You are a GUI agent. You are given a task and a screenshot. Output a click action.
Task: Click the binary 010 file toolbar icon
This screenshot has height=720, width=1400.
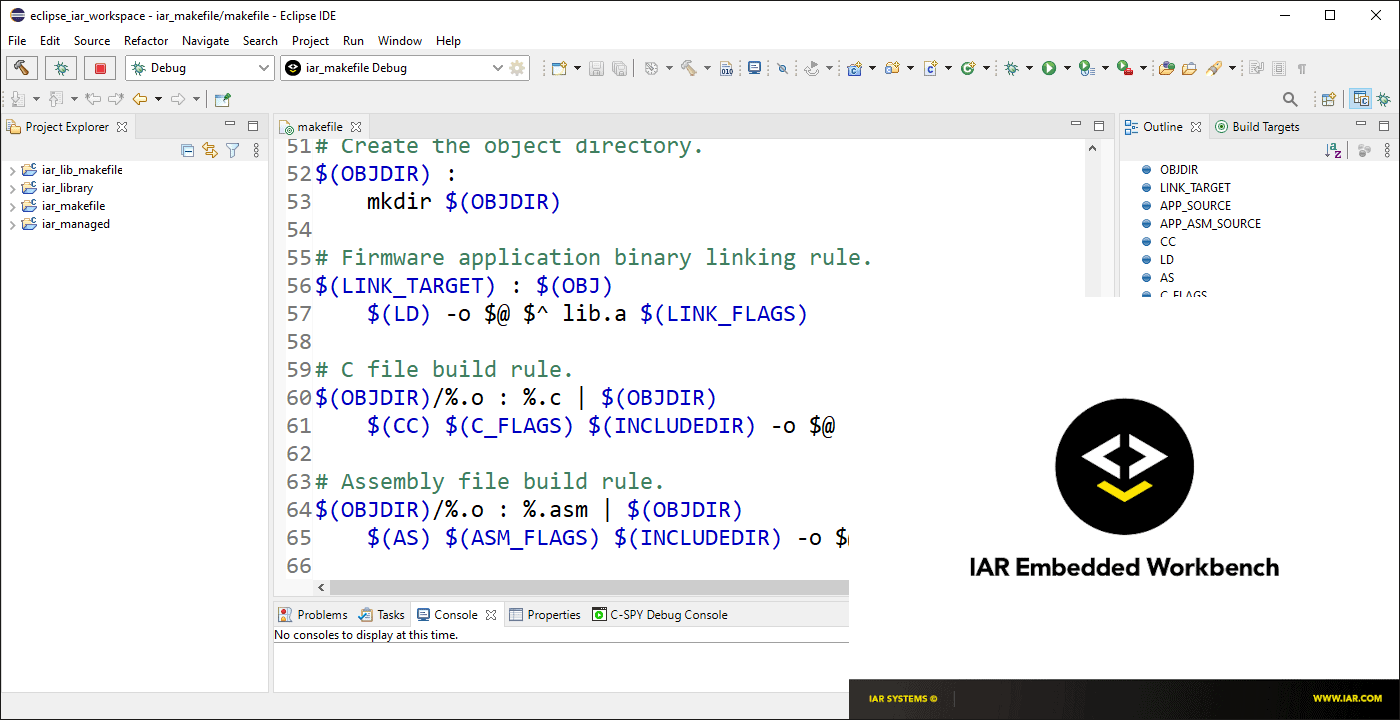728,68
